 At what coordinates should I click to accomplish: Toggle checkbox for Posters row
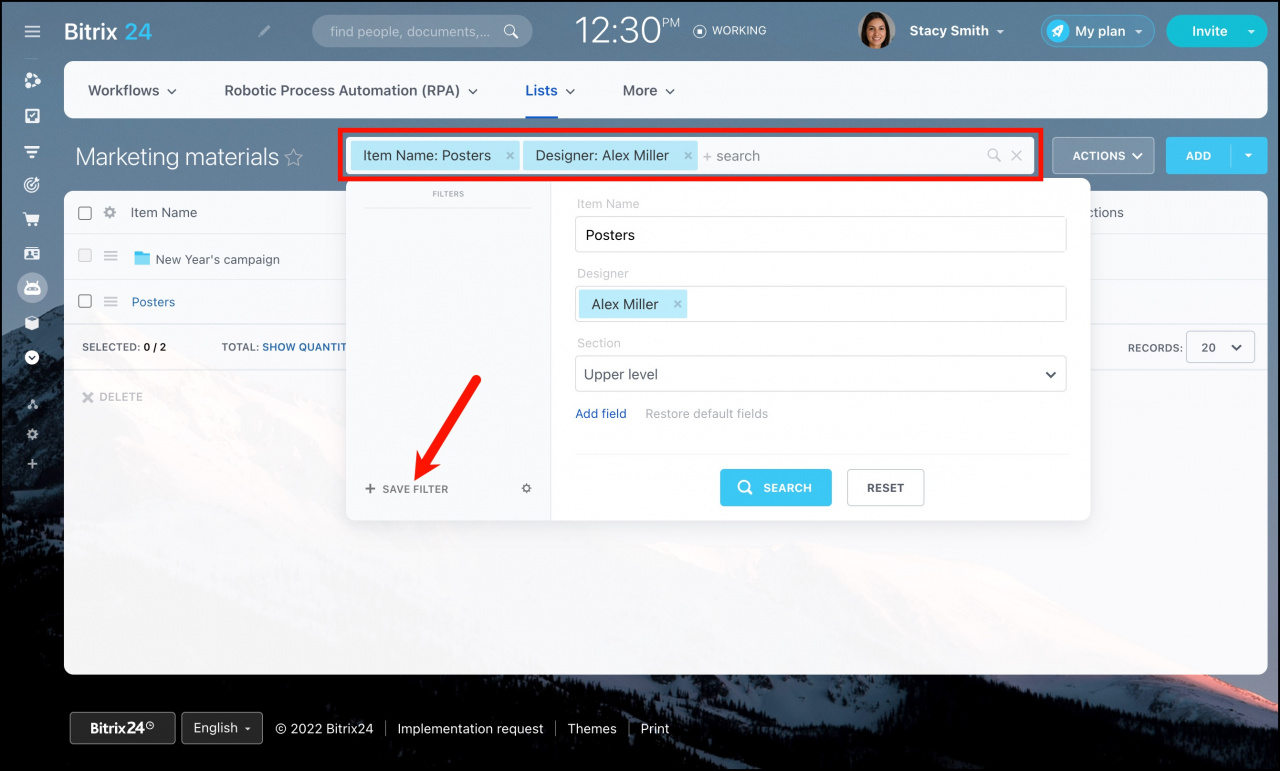(x=85, y=301)
